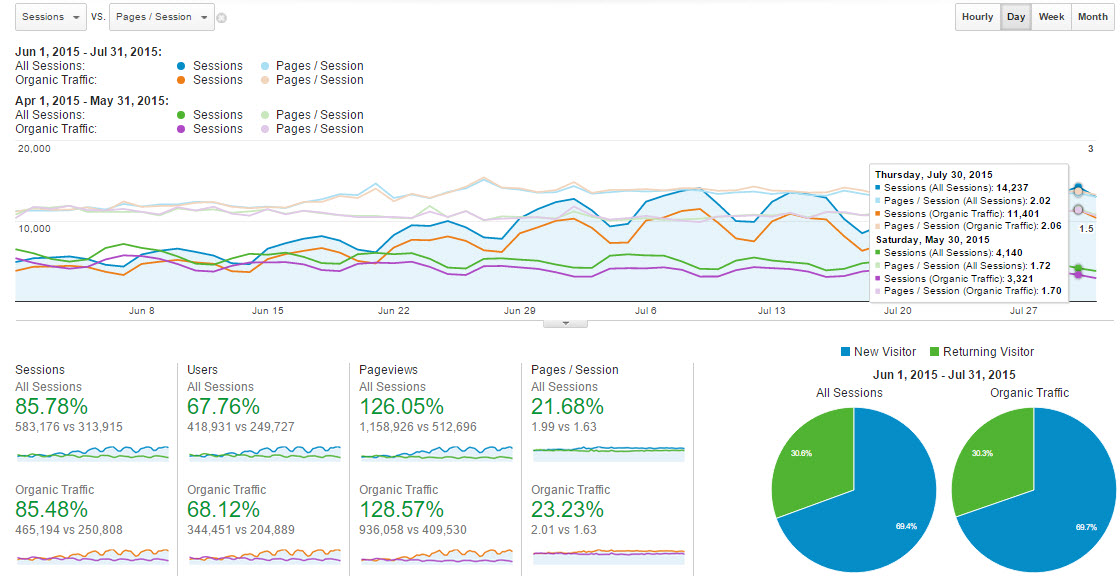Click the 126.05% pageviews value
This screenshot has width=1120, height=576.
401,407
